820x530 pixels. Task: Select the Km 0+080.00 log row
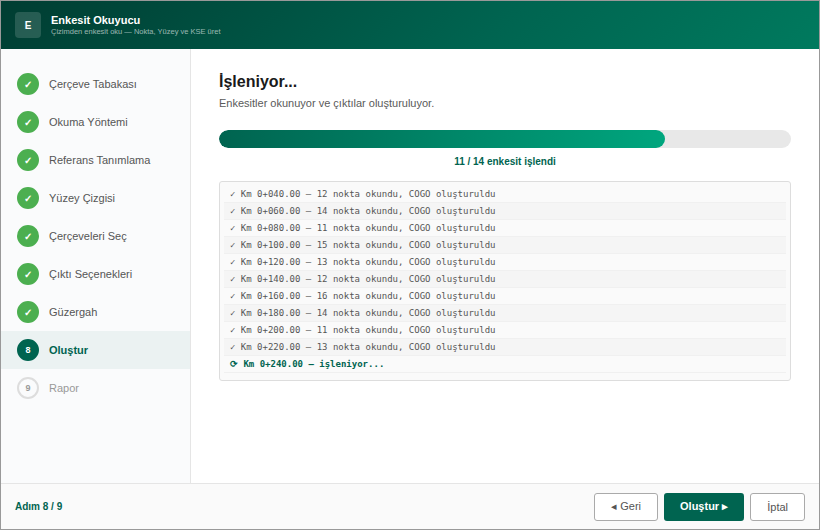505,228
